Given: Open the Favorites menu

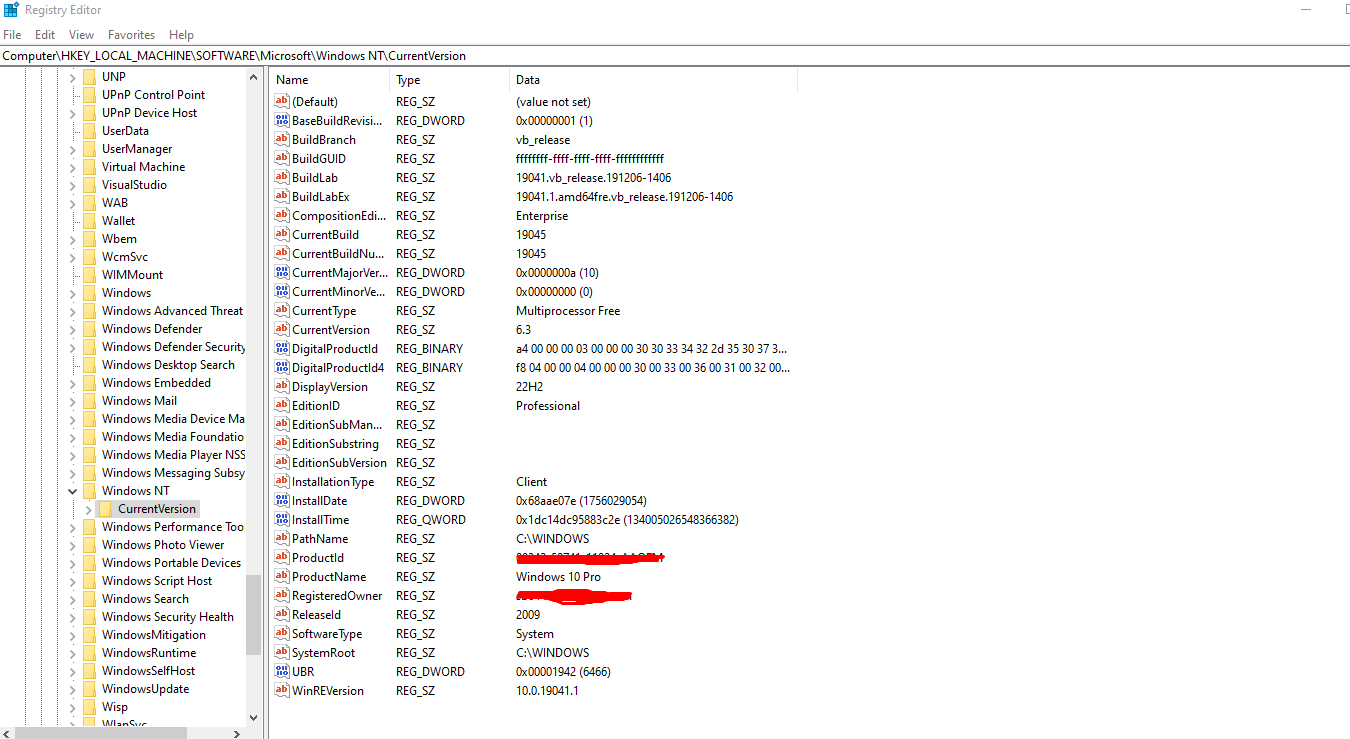Looking at the screenshot, I should pos(131,35).
